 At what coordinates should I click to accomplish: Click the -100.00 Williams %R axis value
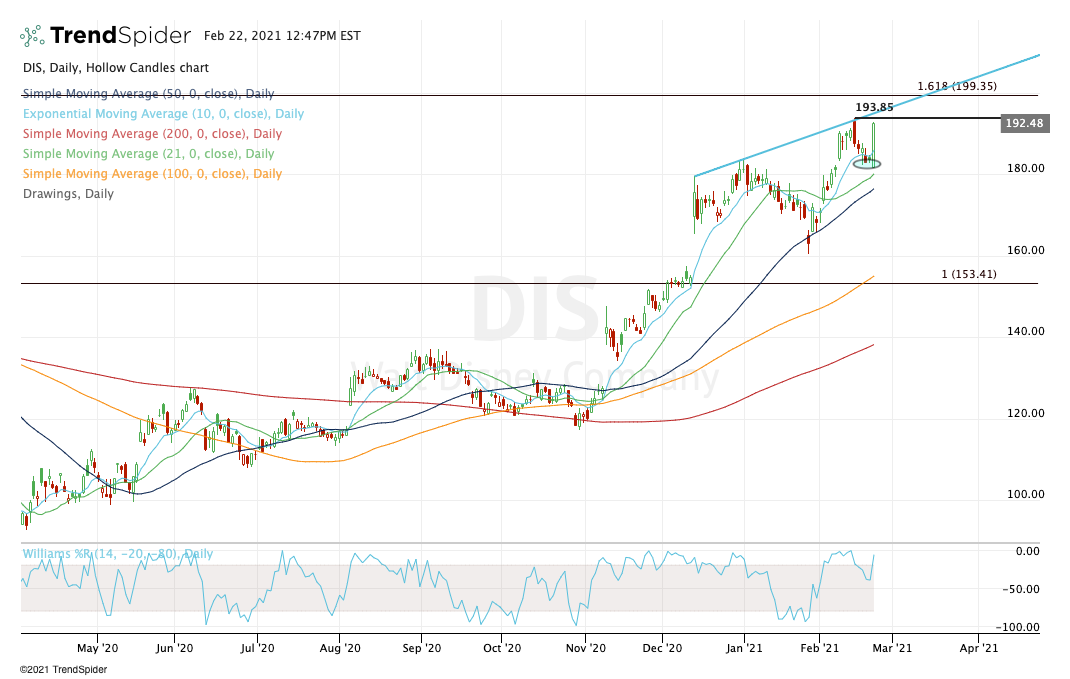tap(1018, 627)
